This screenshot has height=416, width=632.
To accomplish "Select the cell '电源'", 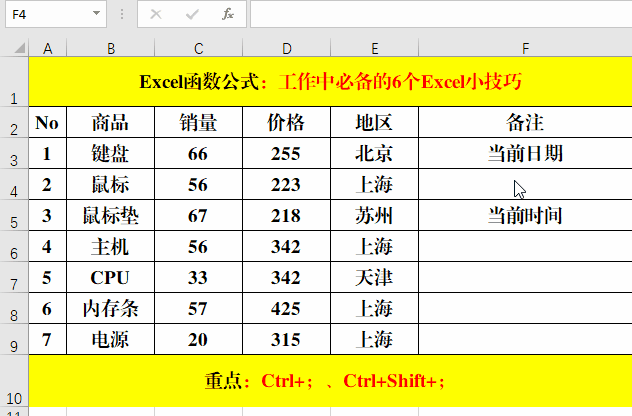I will coord(110,339).
